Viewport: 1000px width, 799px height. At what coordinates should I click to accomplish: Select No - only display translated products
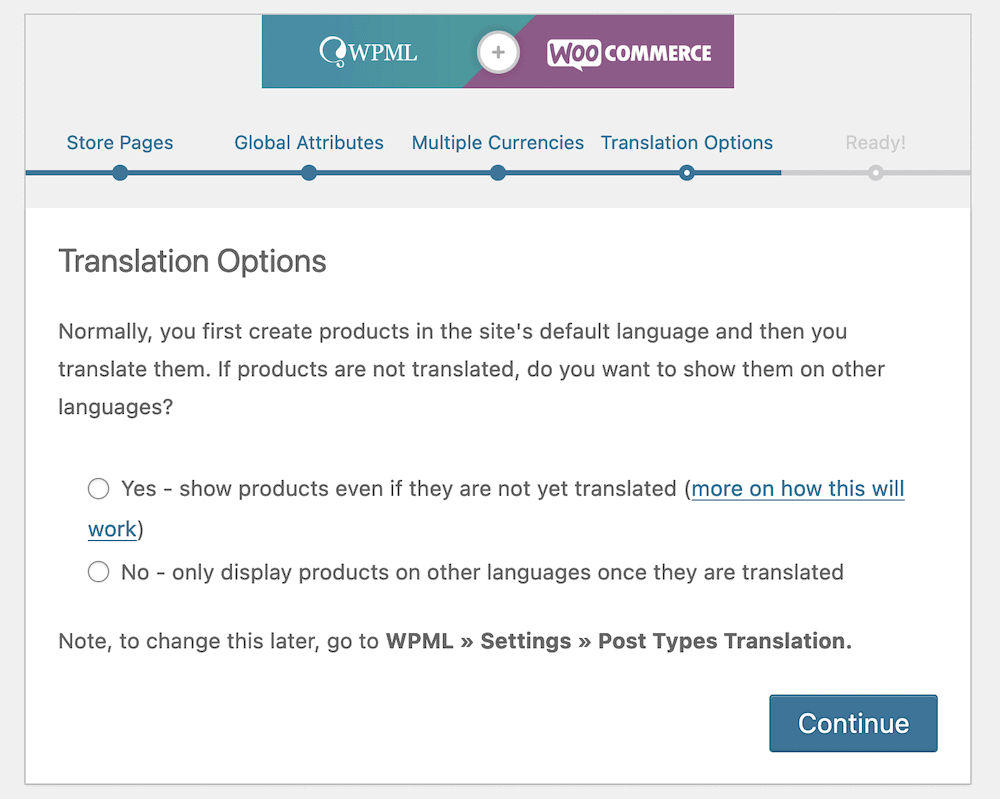[x=98, y=573]
